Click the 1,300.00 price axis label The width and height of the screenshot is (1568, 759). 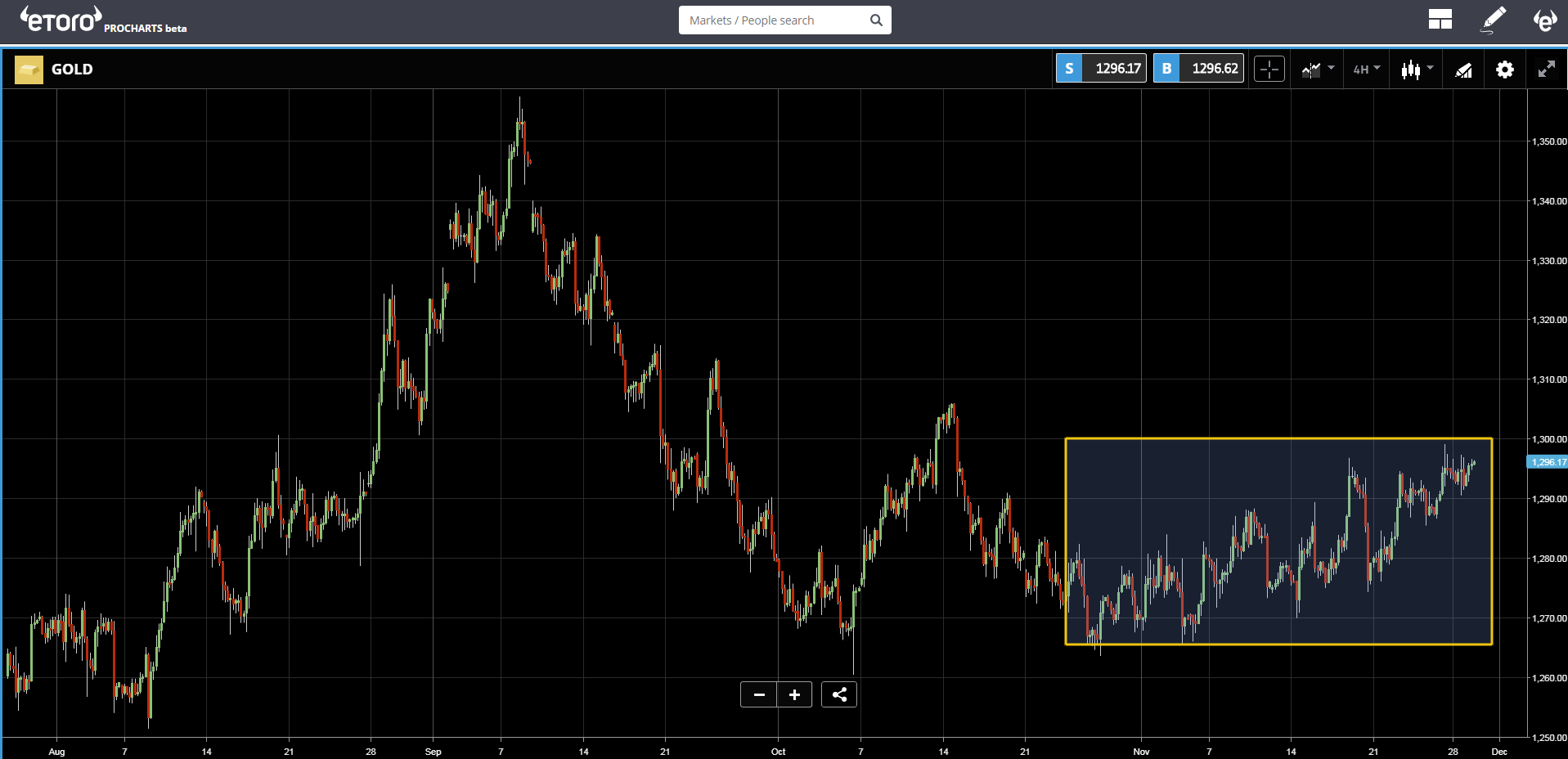tap(1549, 439)
